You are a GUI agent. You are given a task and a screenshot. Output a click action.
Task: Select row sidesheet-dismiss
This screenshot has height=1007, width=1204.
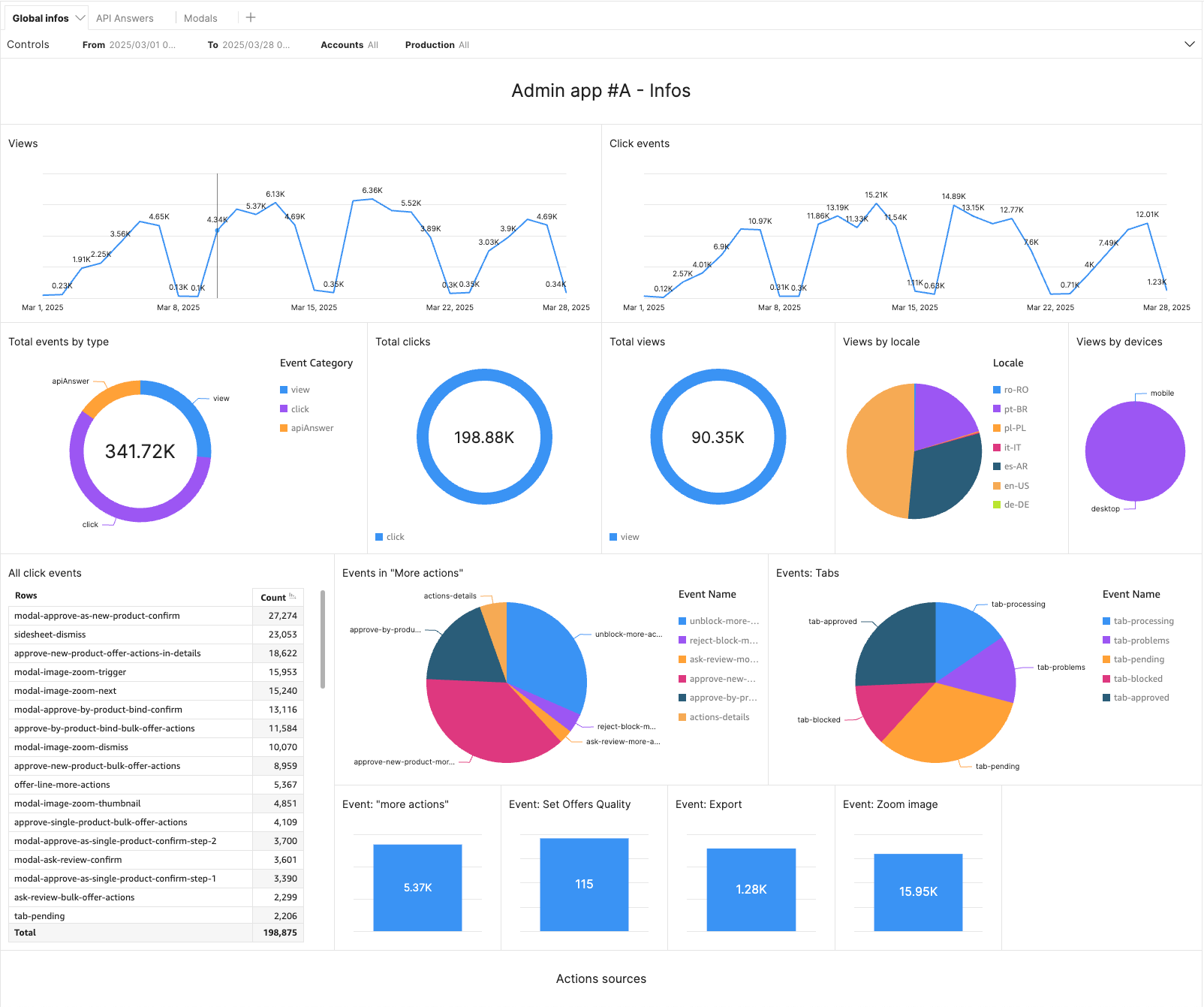[x=156, y=635]
